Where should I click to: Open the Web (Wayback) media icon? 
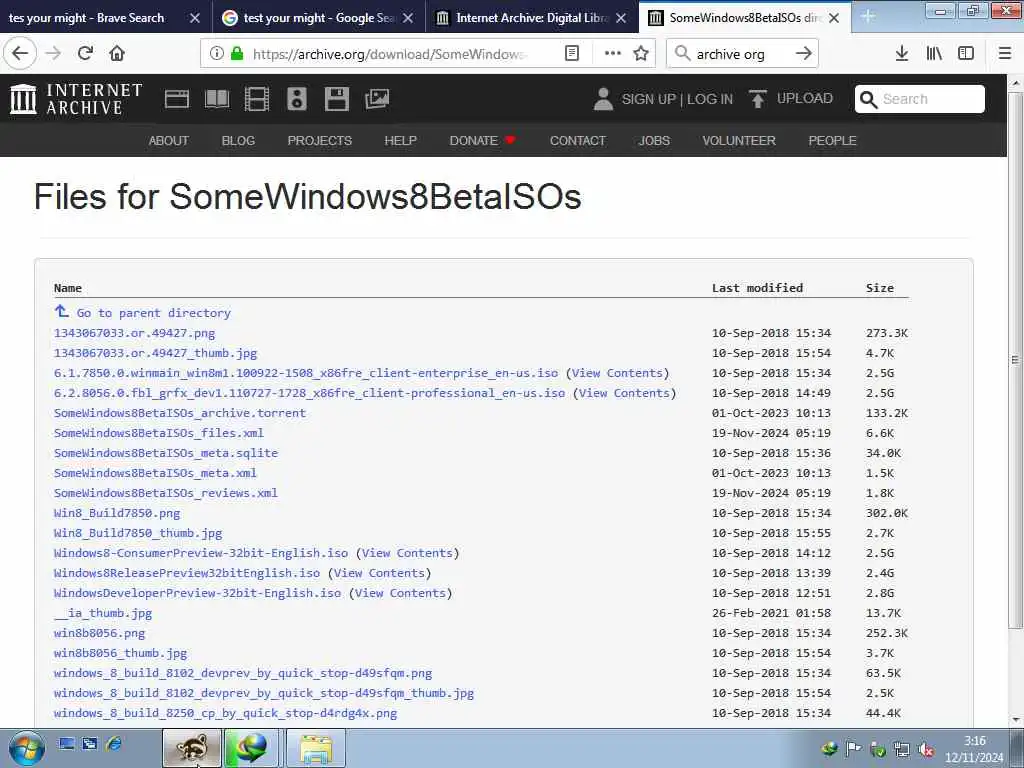click(x=176, y=99)
